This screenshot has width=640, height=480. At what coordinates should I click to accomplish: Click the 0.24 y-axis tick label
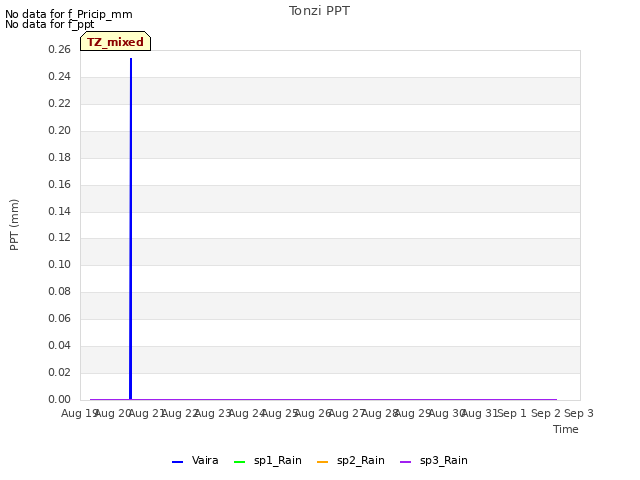coord(59,76)
